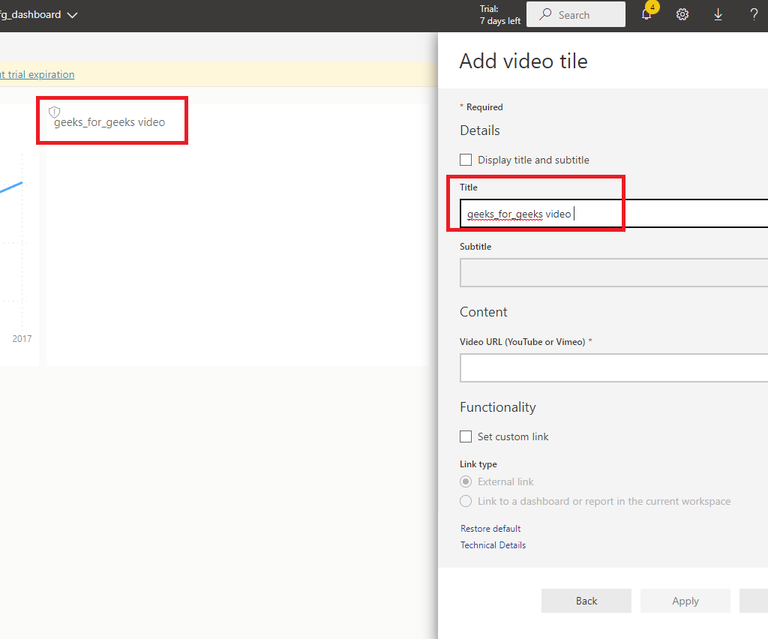The width and height of the screenshot is (768, 639).
Task: Expand the dashboard name dropdown chevron
Action: [x=72, y=15]
